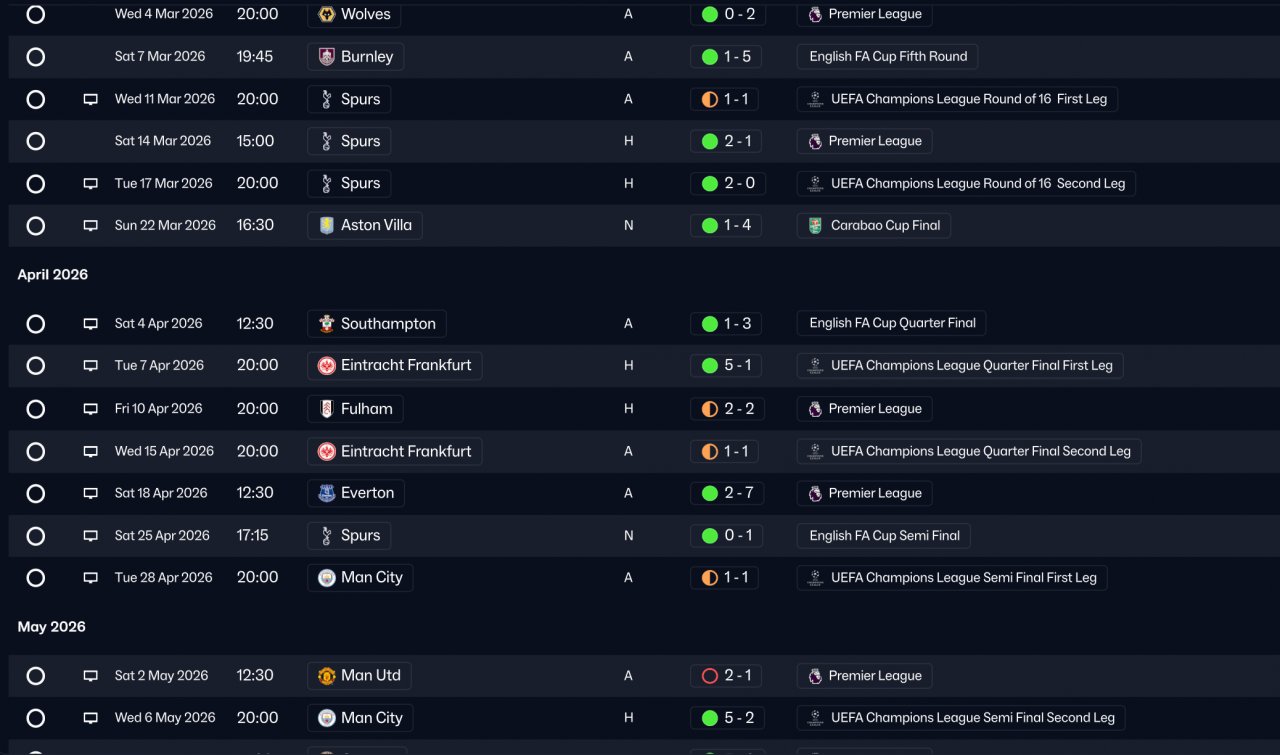Click Champions League logo on 6 May row
This screenshot has width=1280, height=755.
(816, 718)
